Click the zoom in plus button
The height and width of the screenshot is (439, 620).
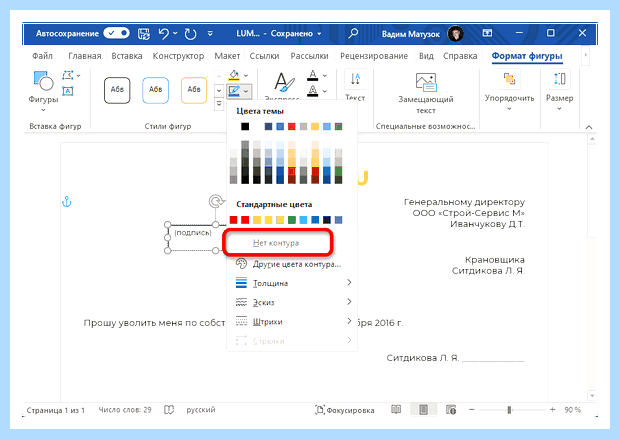pyautogui.click(x=552, y=410)
